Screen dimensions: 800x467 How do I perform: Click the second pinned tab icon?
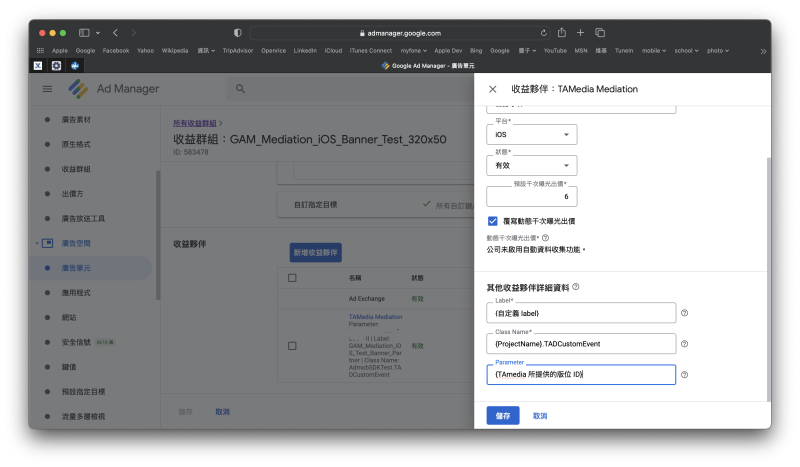click(x=56, y=65)
